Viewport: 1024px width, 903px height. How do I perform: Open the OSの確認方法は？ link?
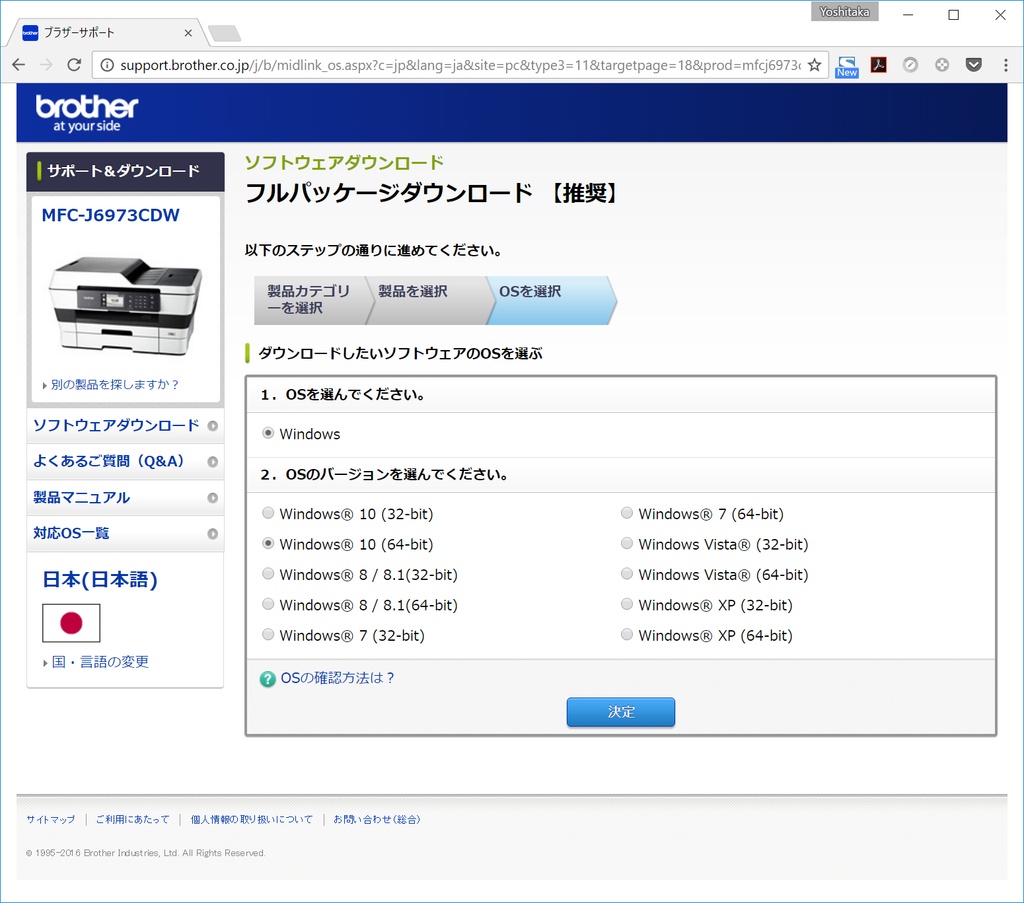337,678
